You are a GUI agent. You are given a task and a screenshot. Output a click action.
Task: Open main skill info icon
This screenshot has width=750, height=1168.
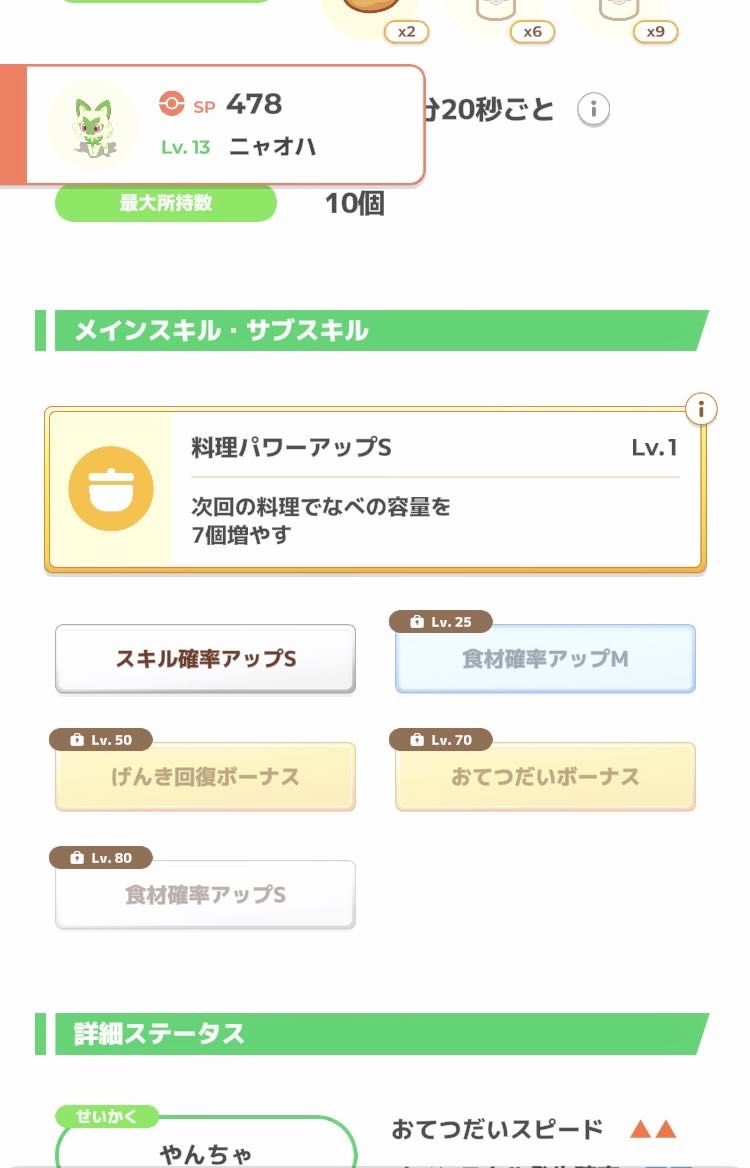pos(700,409)
